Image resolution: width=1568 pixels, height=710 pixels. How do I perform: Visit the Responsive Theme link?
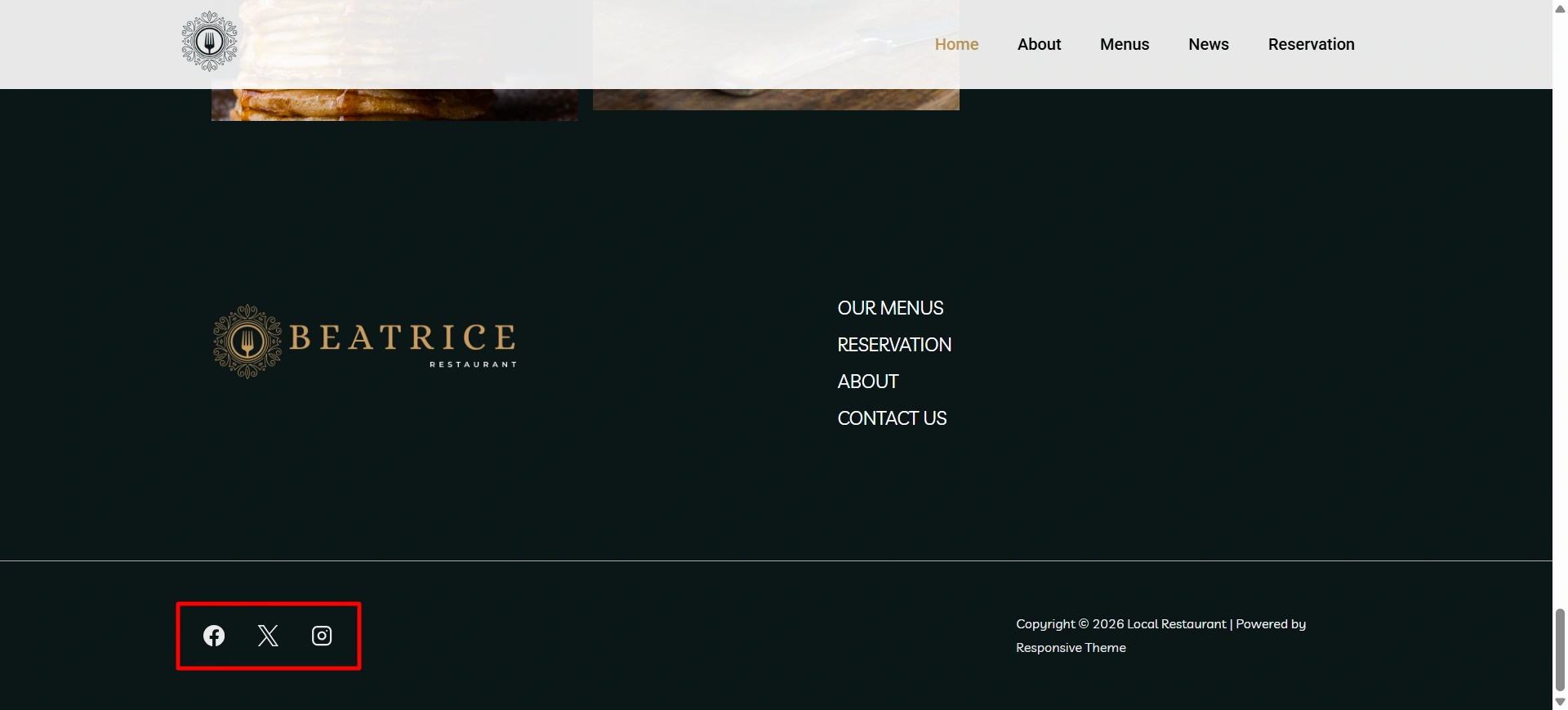1071,648
